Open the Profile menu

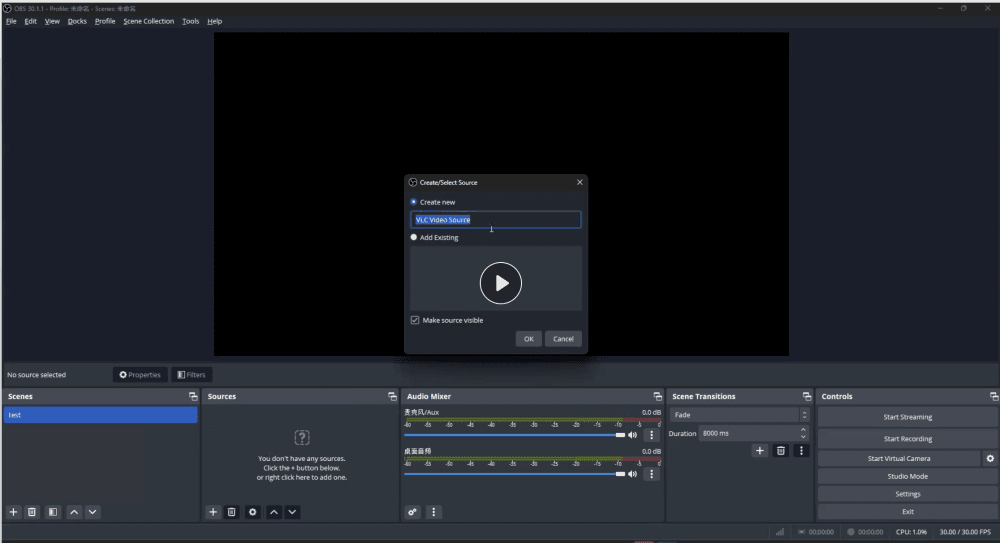point(105,21)
